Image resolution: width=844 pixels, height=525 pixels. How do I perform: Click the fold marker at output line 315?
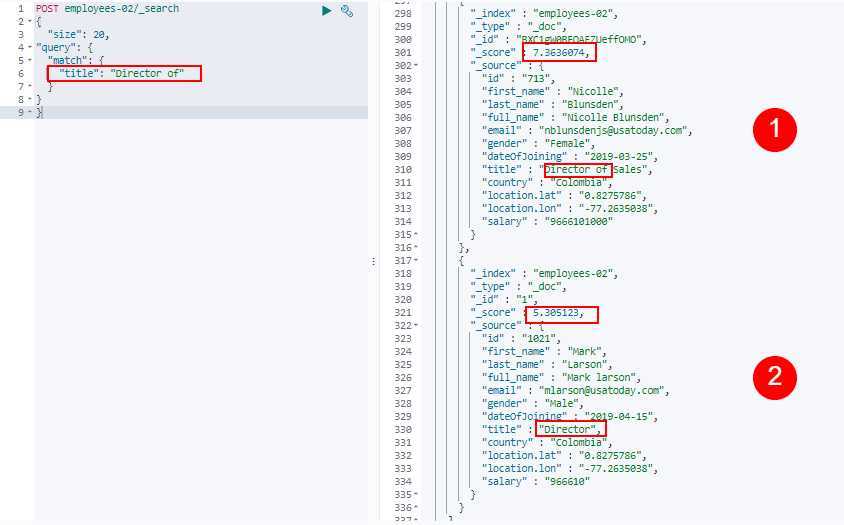[416, 235]
